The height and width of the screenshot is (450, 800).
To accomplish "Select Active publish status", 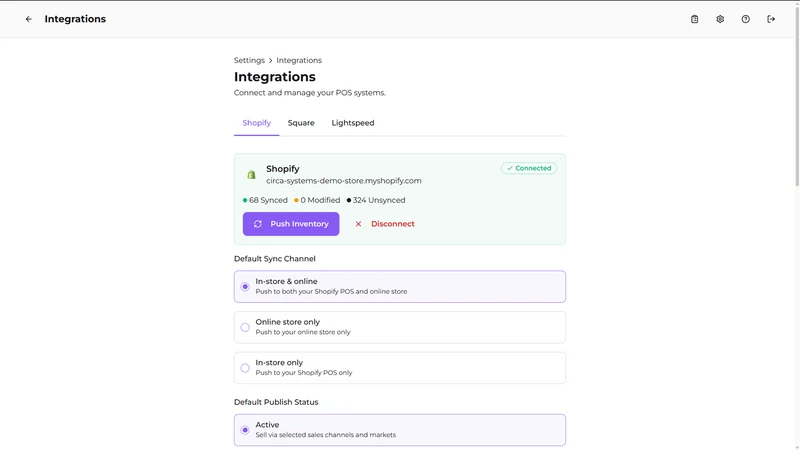I will click(x=399, y=430).
